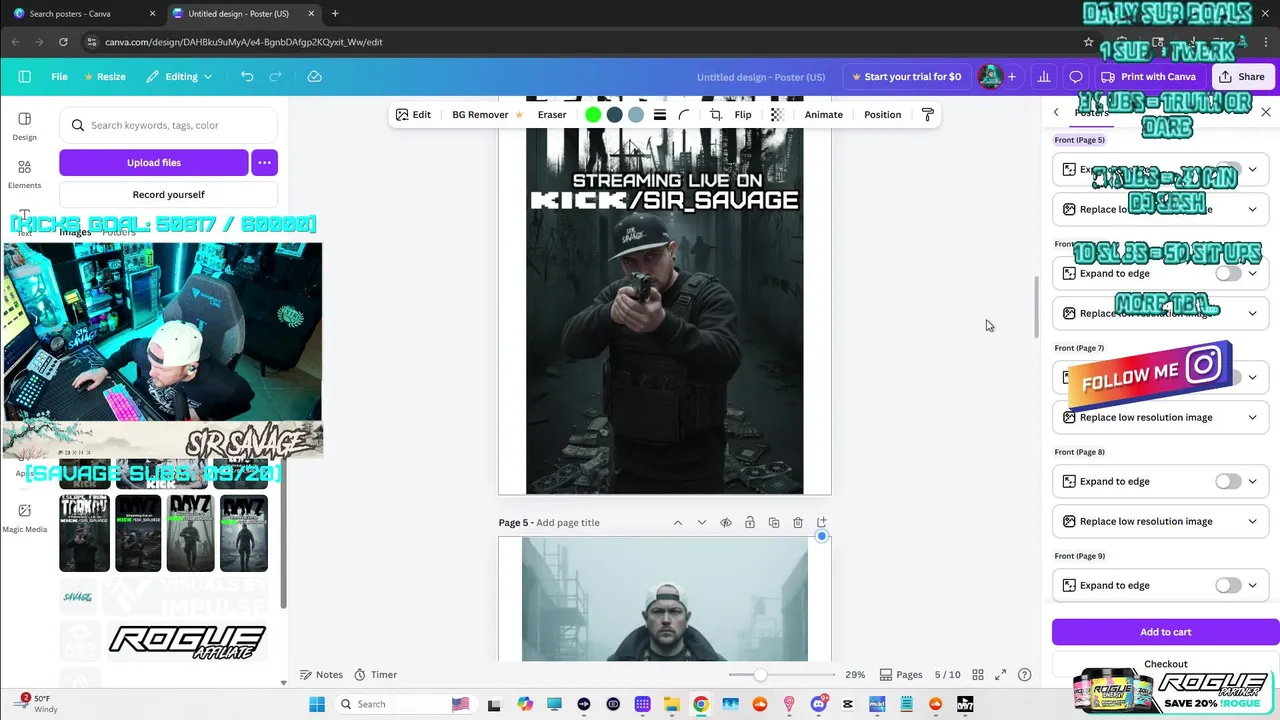Open the Editing mode dropdown
Viewport: 1280px width, 720px height.
click(179, 76)
